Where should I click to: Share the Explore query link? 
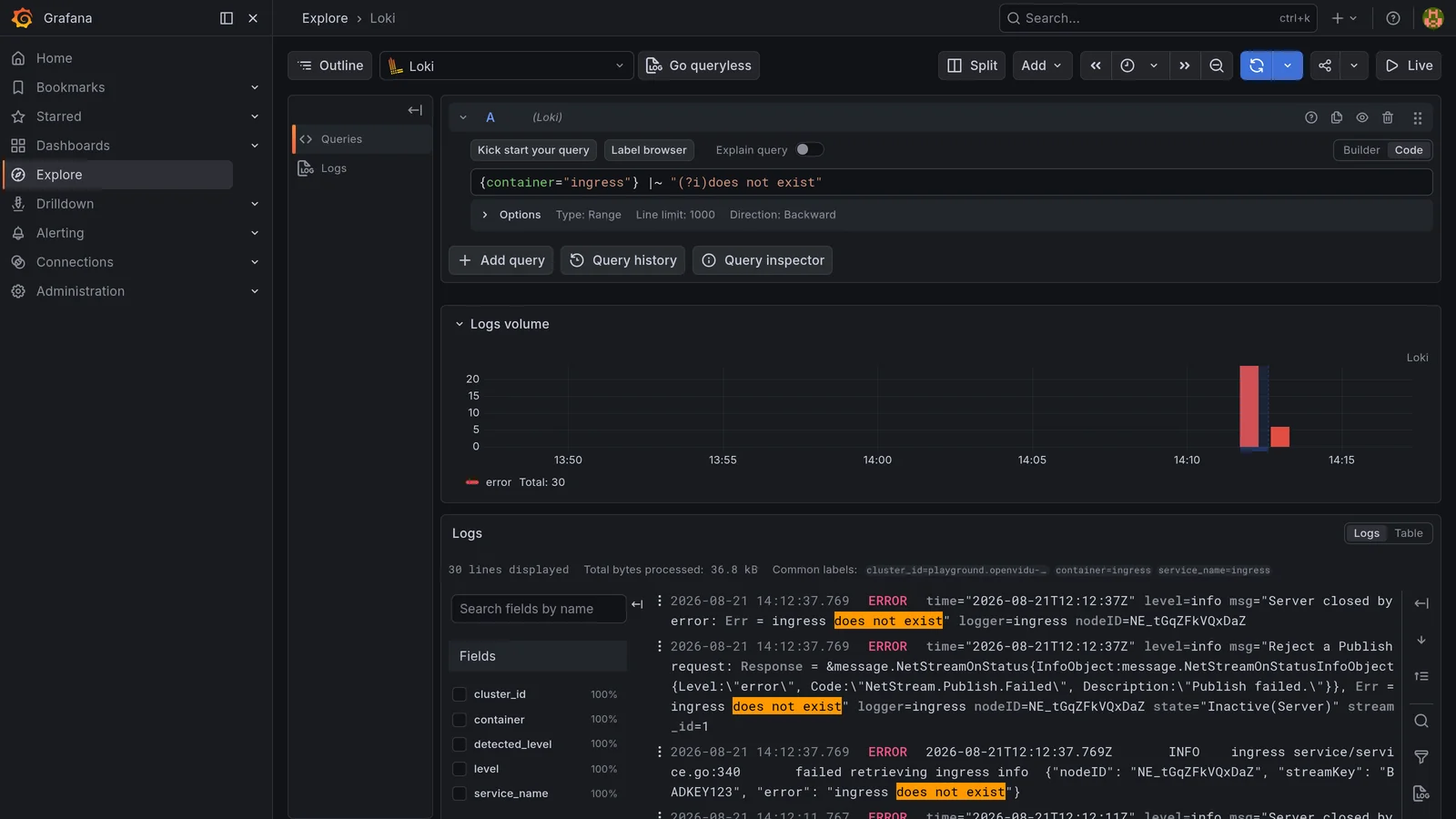point(1325,66)
